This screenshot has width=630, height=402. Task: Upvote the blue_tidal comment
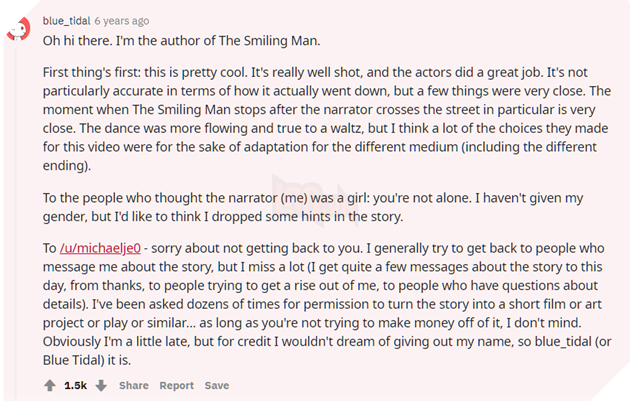click(50, 385)
